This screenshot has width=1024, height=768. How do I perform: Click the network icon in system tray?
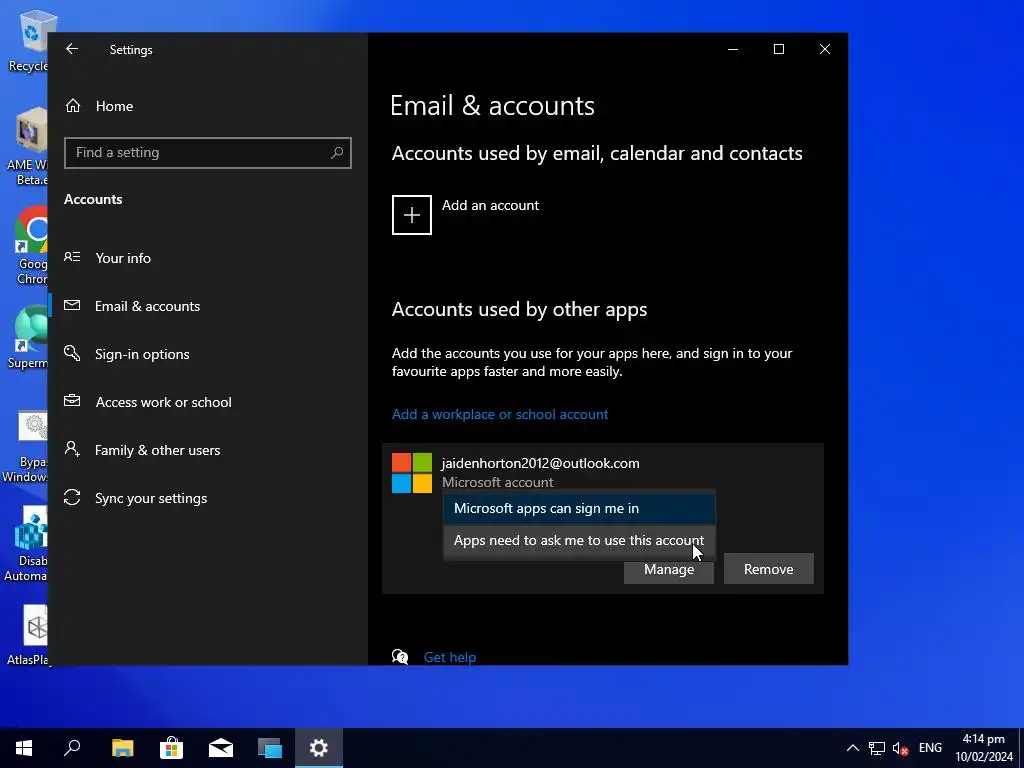pos(877,748)
